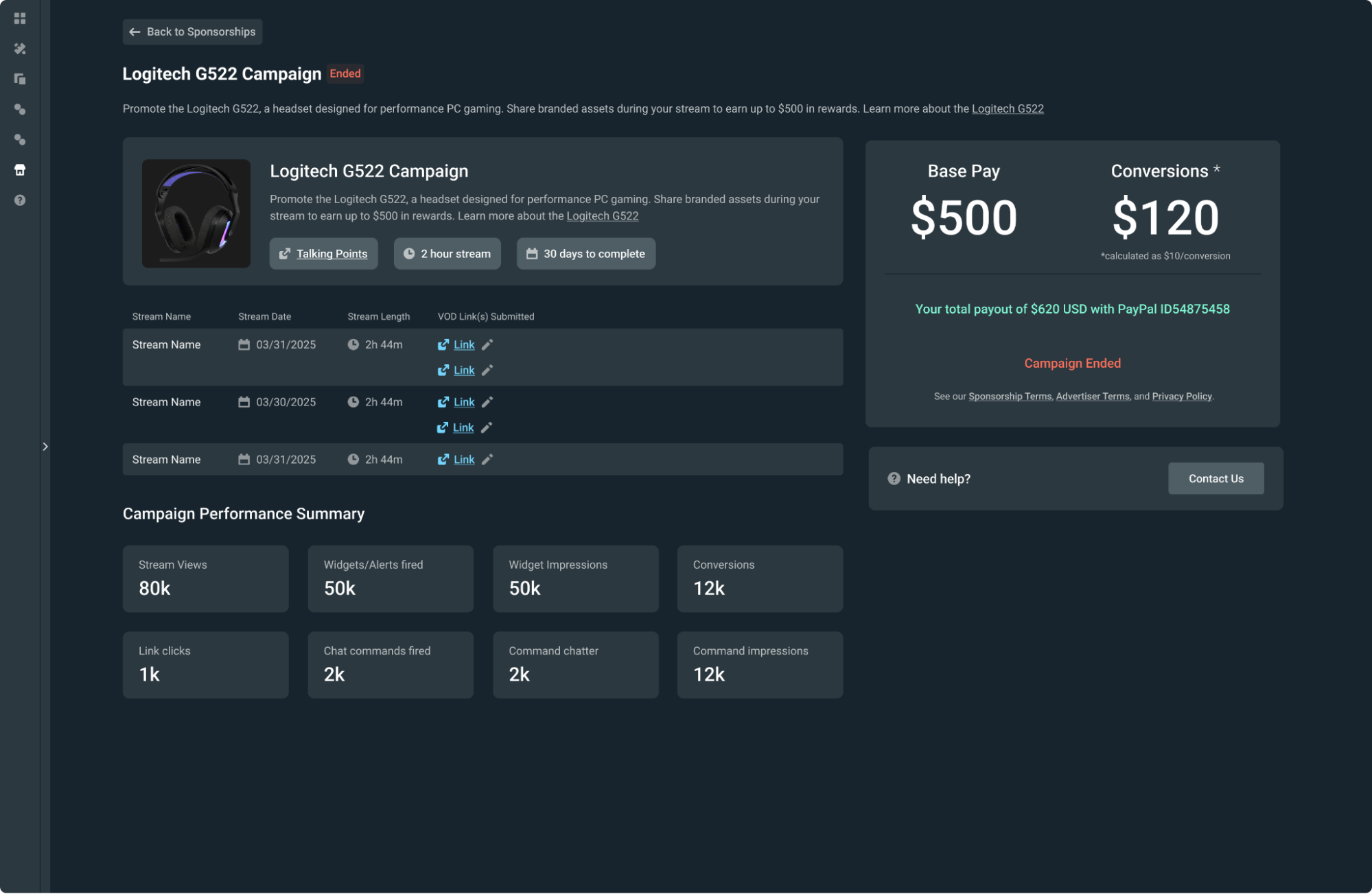
Task: Click the two-circles icon just above the store icon
Action: click(x=20, y=139)
